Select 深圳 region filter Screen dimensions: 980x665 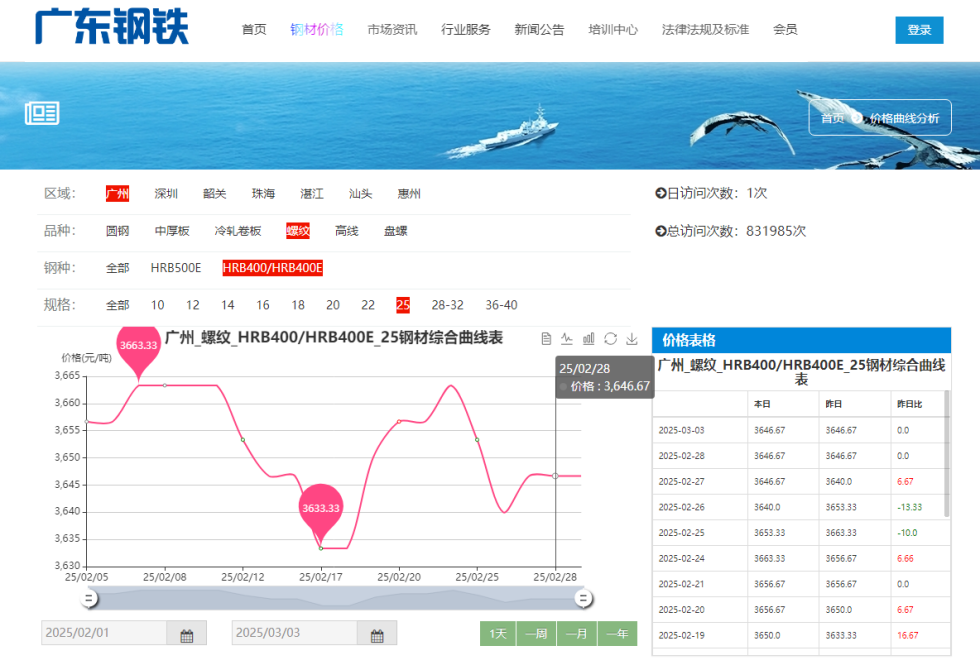coord(166,194)
